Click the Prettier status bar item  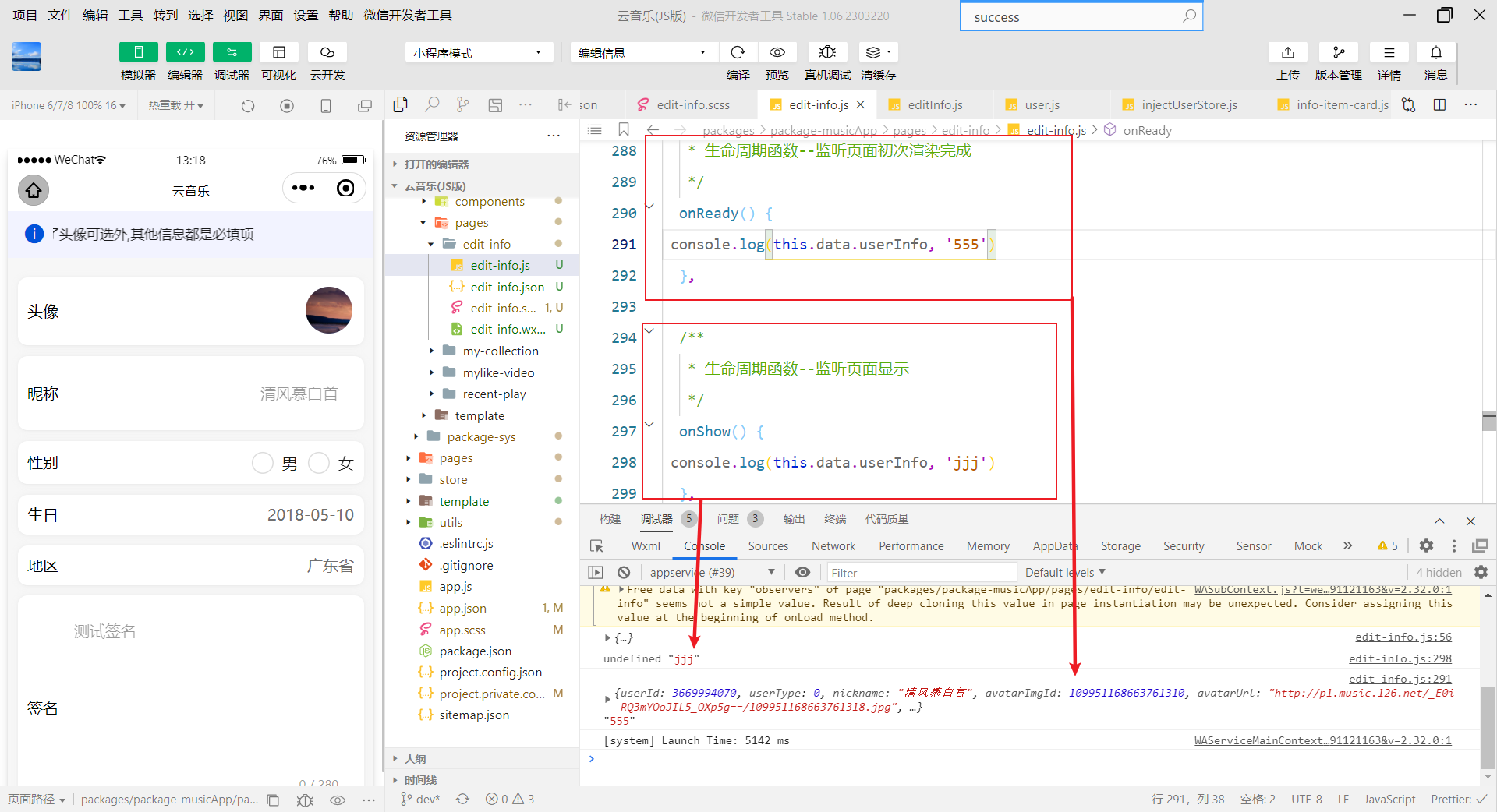pyautogui.click(x=1459, y=800)
